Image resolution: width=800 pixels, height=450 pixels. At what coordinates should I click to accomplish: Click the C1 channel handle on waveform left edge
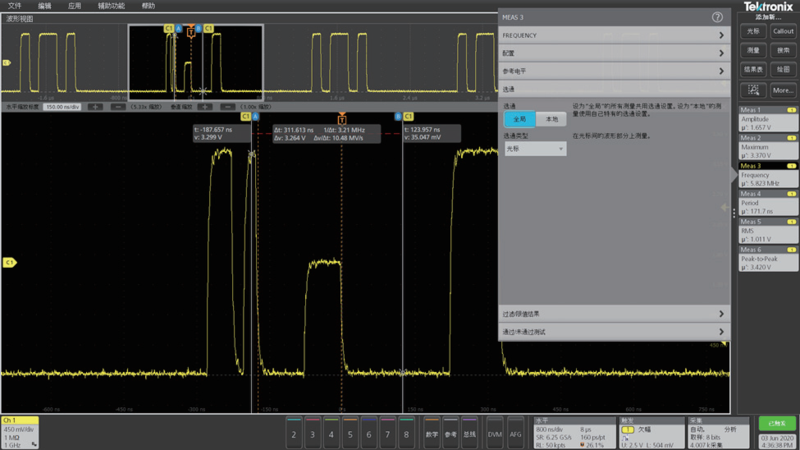tap(9, 262)
